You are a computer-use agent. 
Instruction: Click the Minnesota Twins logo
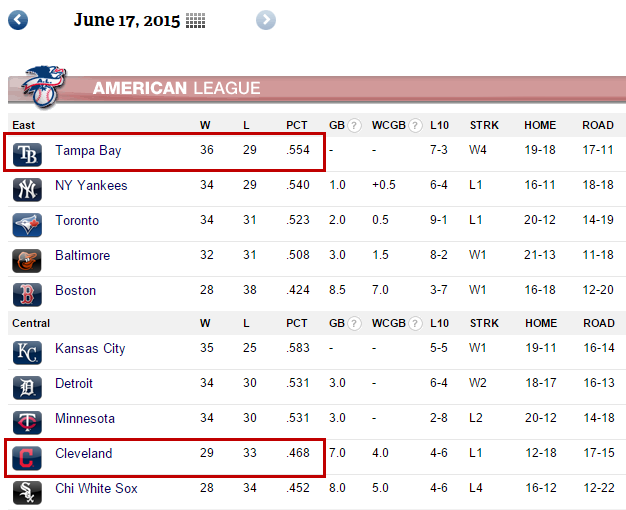[x=27, y=423]
